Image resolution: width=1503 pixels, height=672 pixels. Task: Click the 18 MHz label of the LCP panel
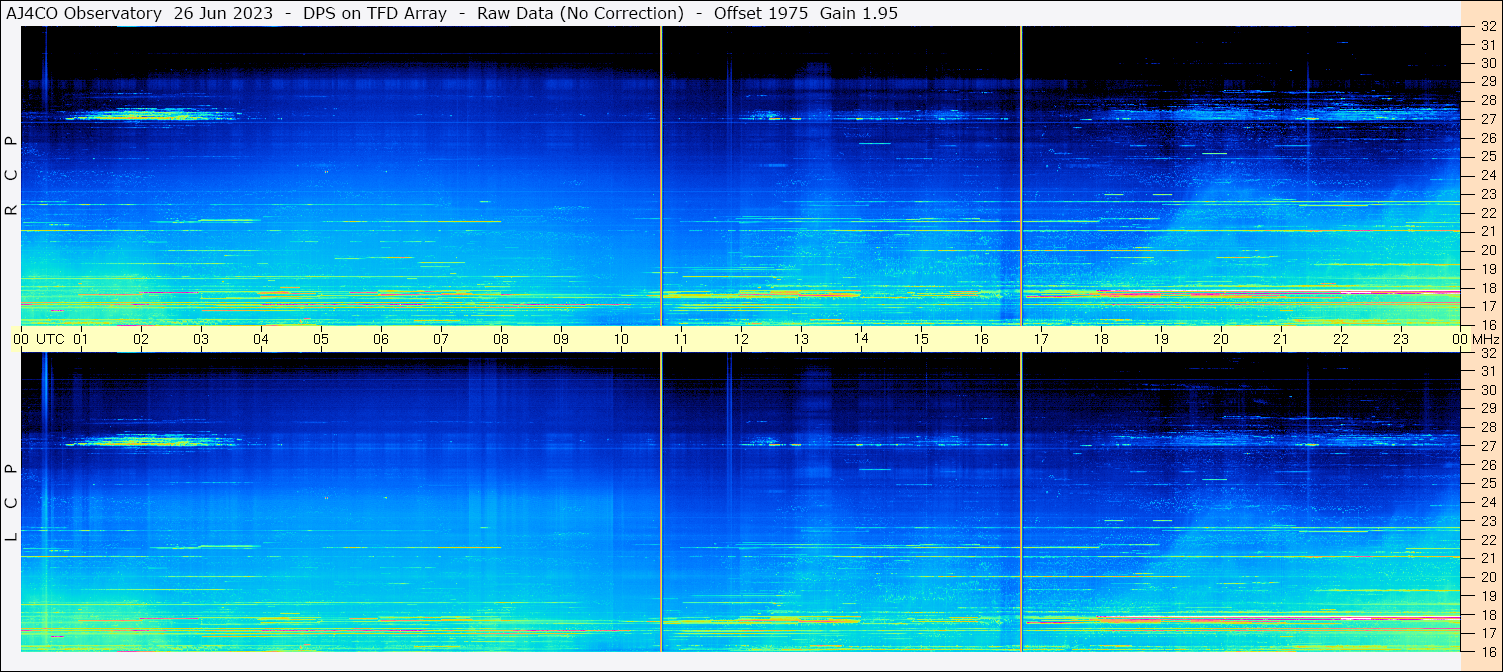[x=1487, y=615]
